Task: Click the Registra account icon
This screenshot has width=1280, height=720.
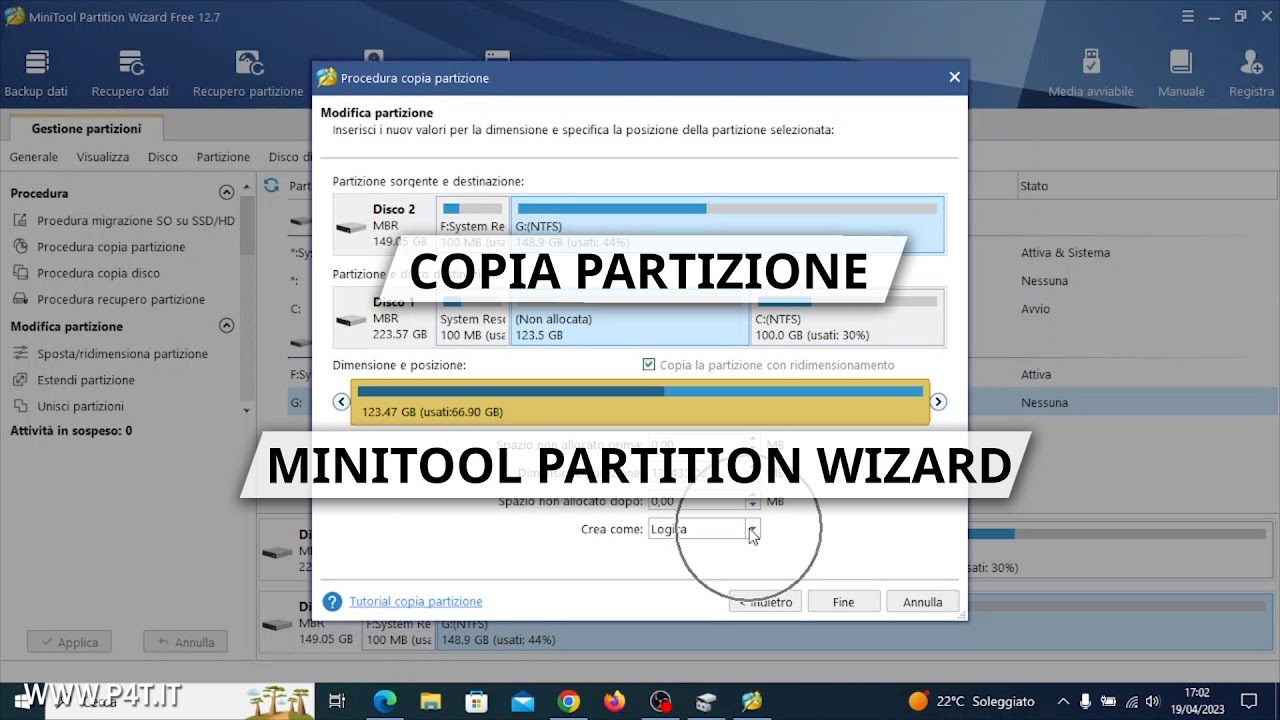Action: pyautogui.click(x=1251, y=74)
